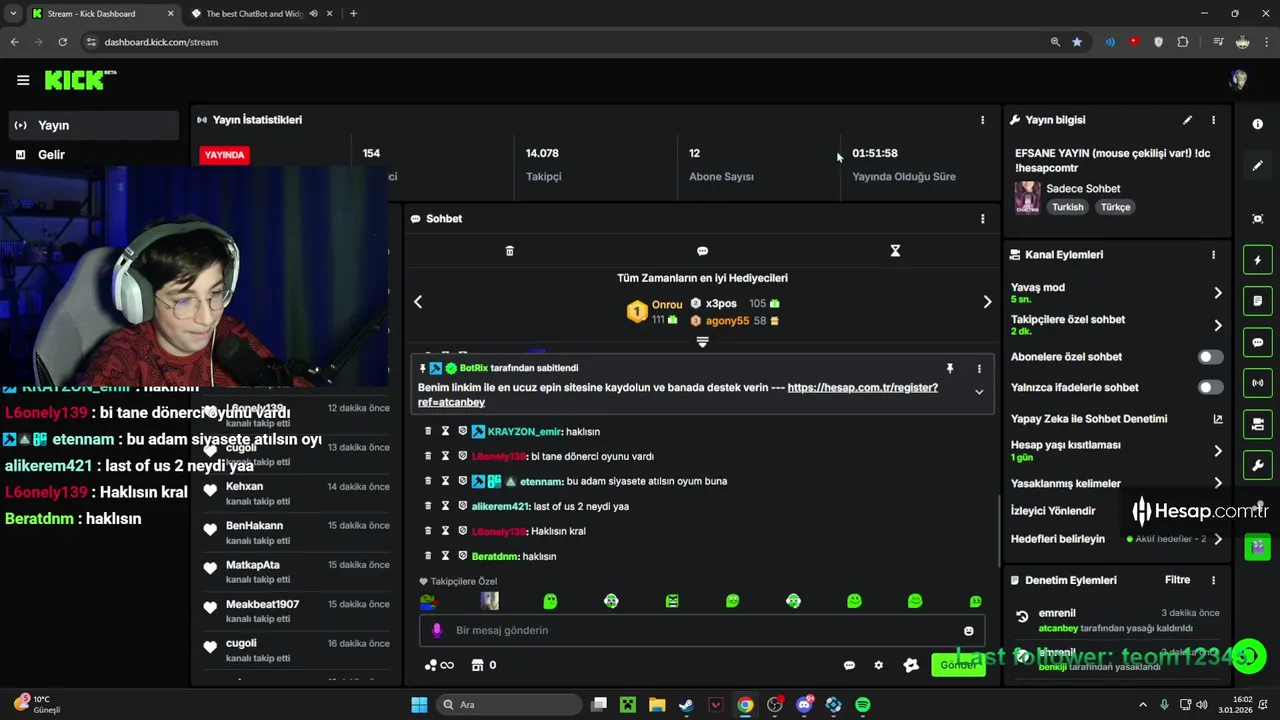Unpin the BotRix pinned message
Image resolution: width=1280 pixels, height=720 pixels.
point(950,368)
